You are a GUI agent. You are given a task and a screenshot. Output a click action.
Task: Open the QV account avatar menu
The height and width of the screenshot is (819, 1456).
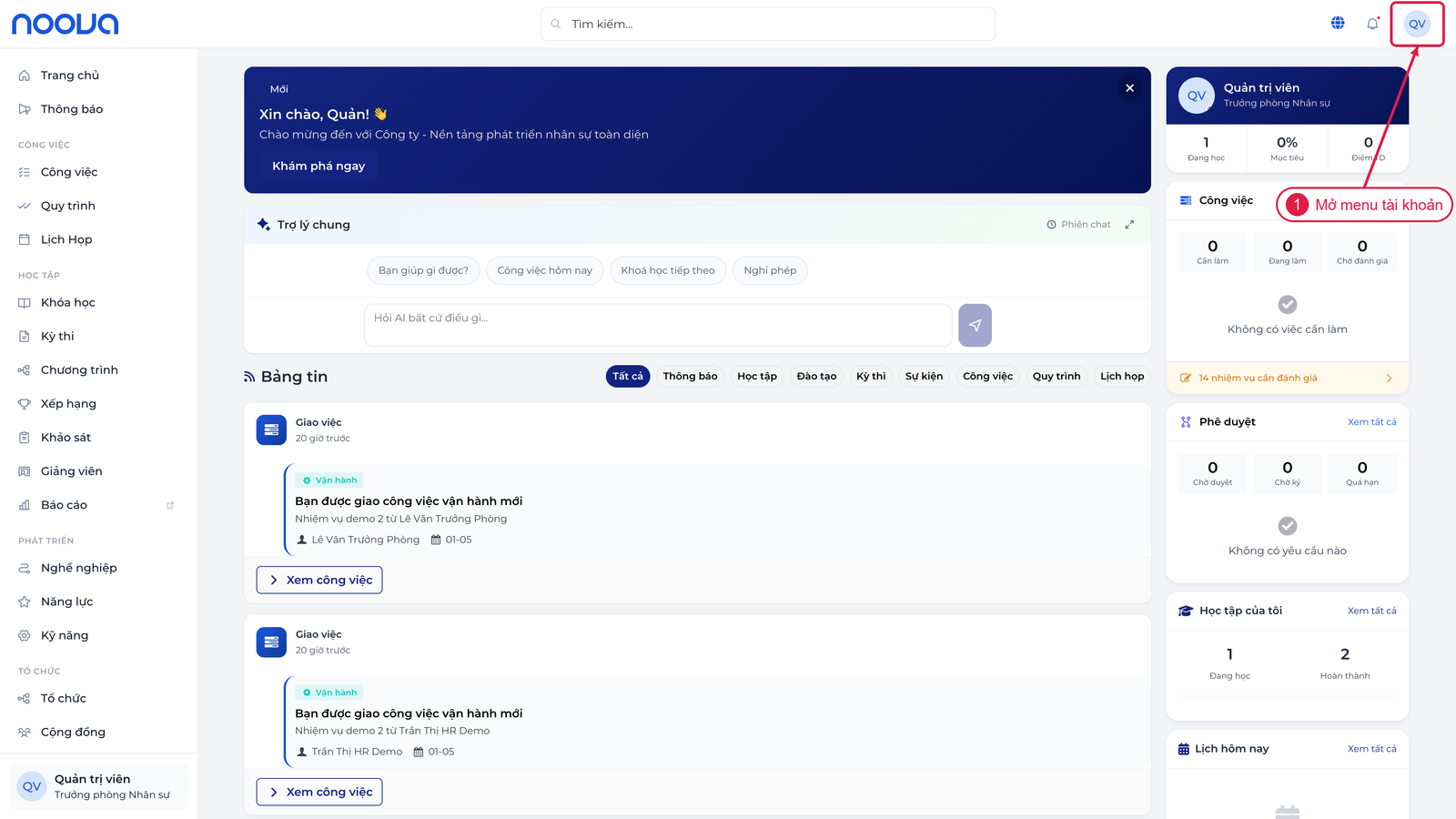(1417, 24)
